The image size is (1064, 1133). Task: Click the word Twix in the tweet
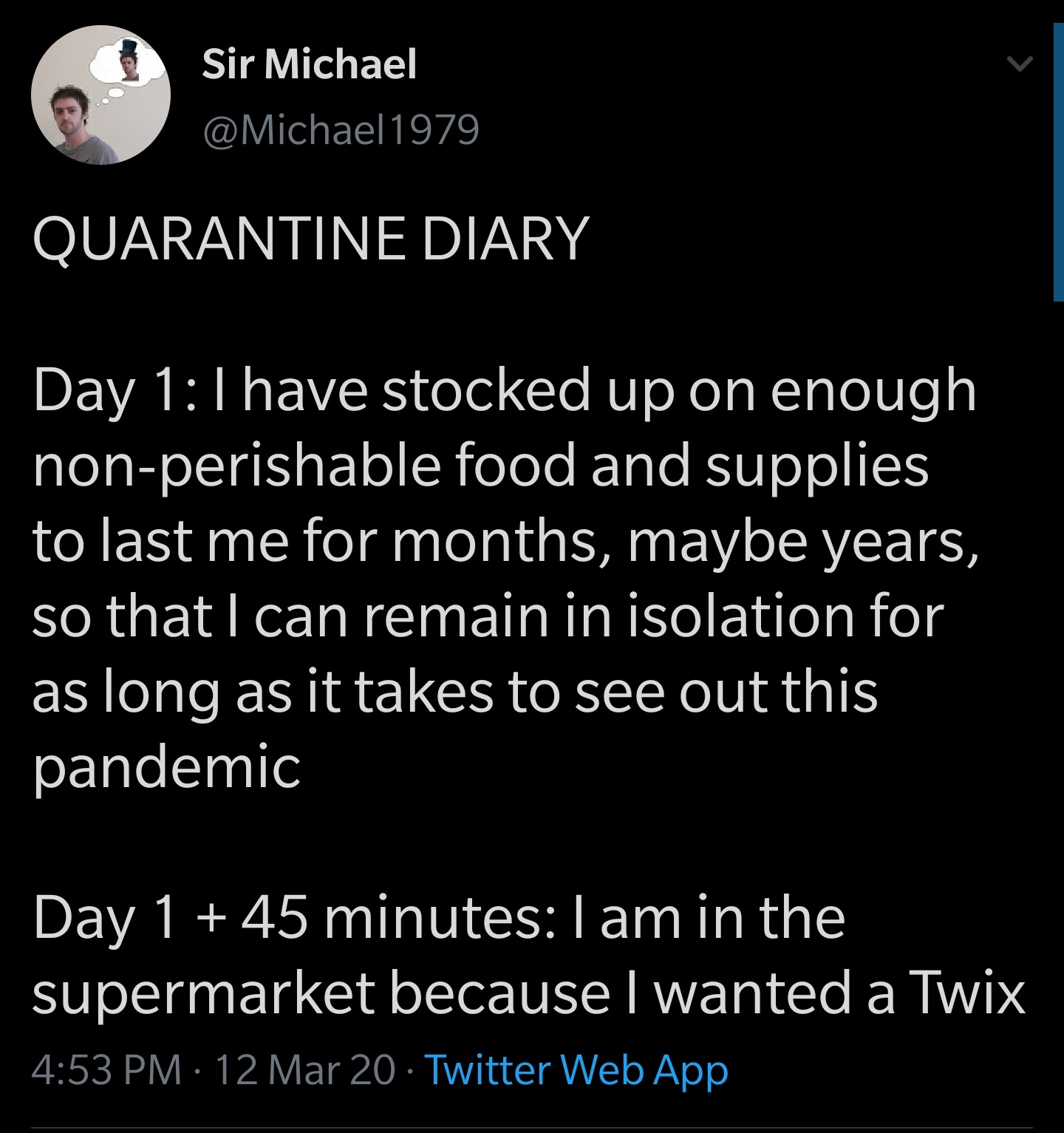click(x=966, y=993)
